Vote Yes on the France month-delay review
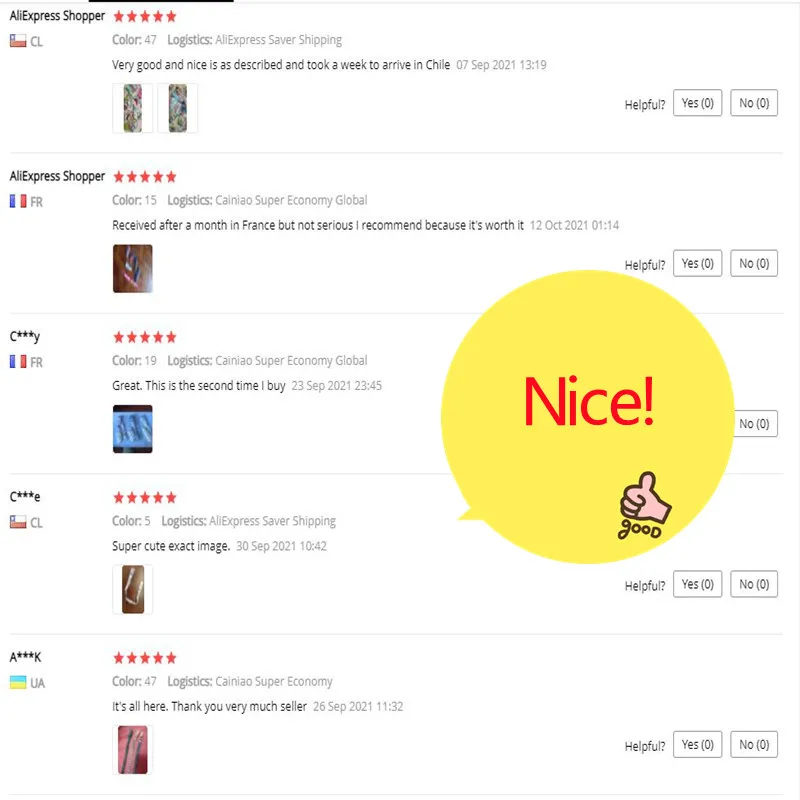This screenshot has width=800, height=800. (697, 263)
